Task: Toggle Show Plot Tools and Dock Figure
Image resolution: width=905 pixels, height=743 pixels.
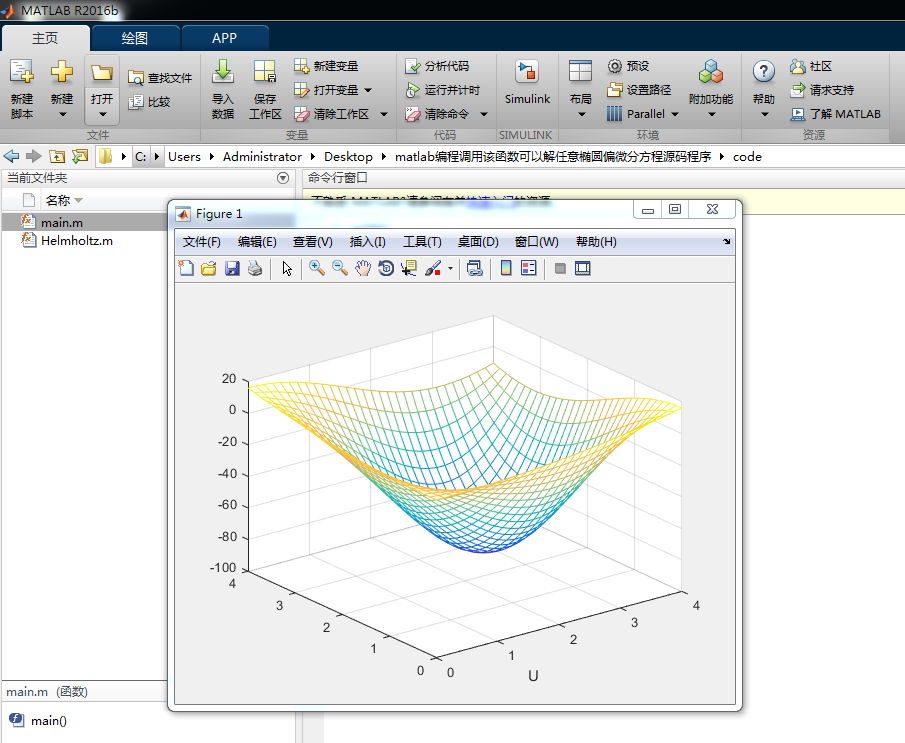Action: [x=583, y=268]
